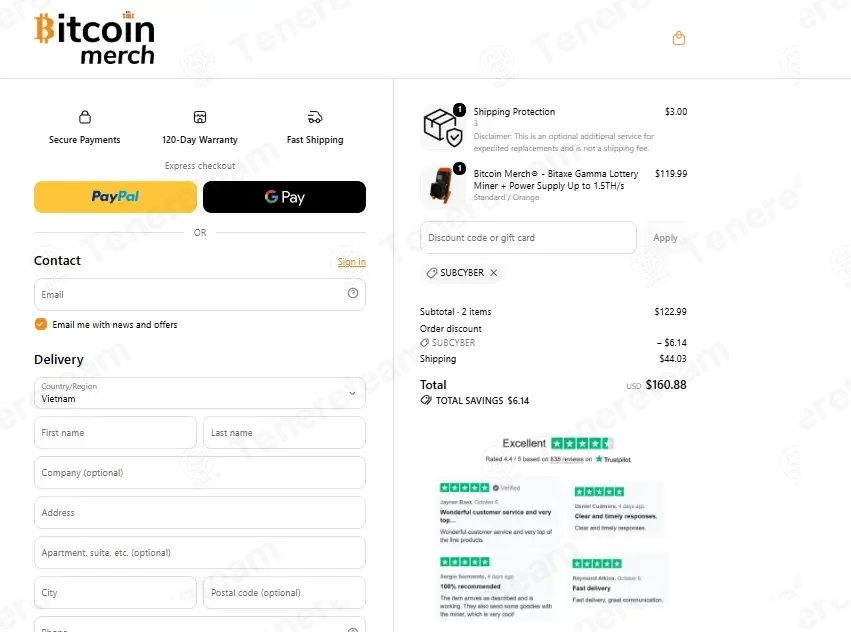Focus the Postal code optional field
851x632 pixels.
tap(284, 592)
